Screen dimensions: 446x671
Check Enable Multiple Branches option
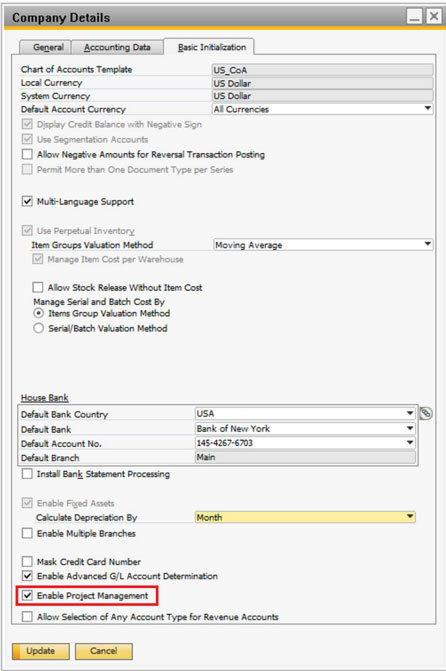[x=27, y=533]
